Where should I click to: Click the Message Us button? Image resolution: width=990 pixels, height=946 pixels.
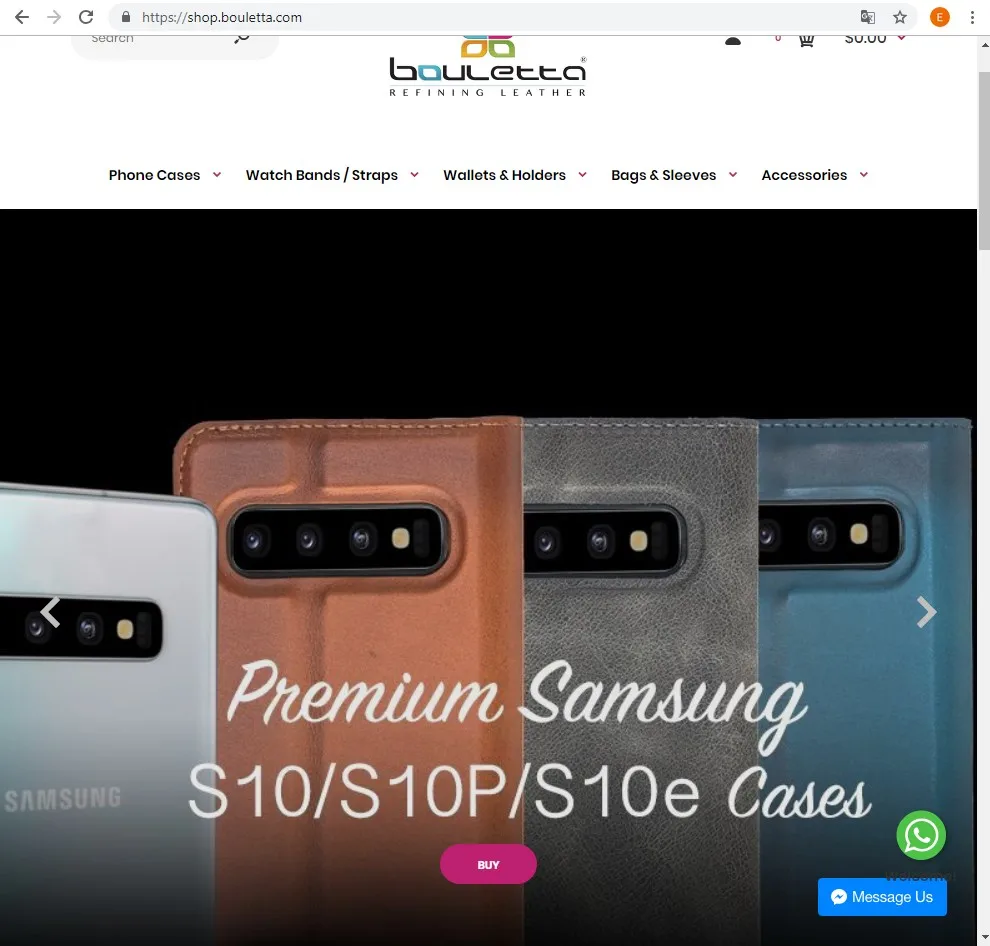click(882, 897)
